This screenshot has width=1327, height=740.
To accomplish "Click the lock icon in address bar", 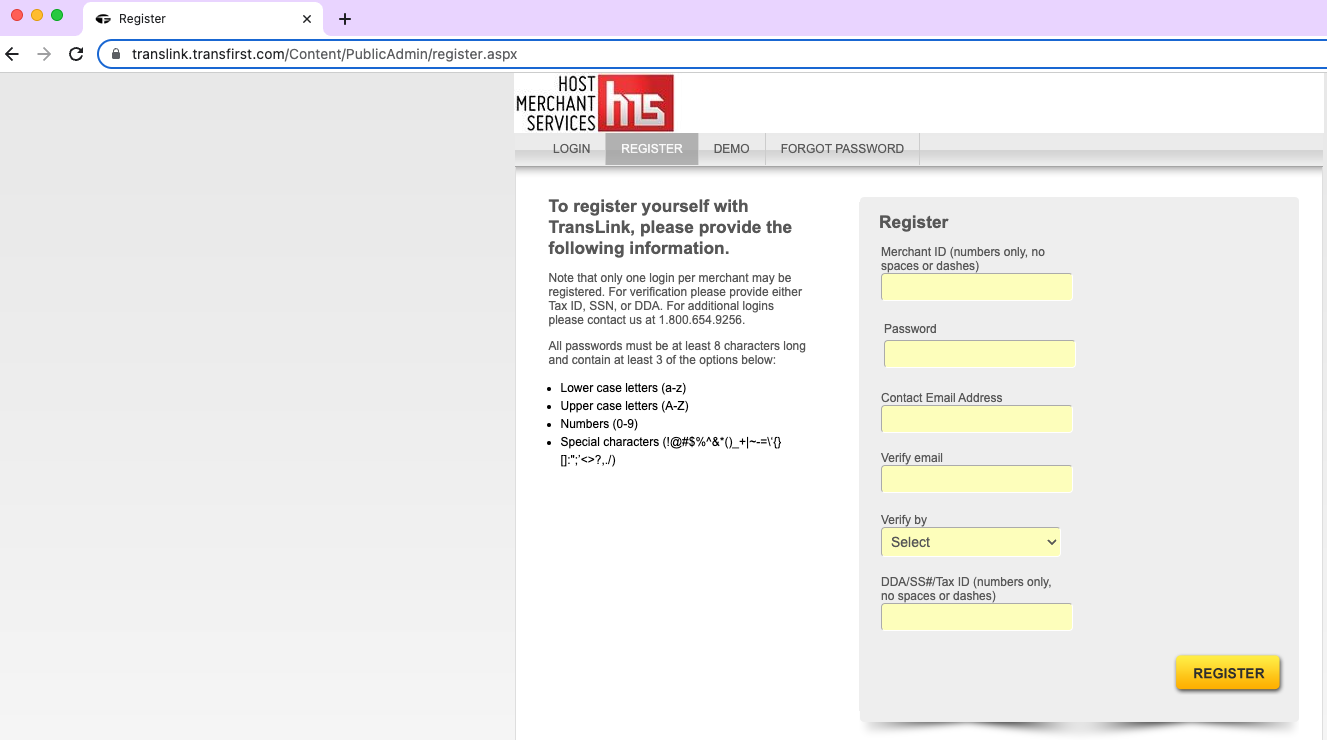I will pos(116,54).
